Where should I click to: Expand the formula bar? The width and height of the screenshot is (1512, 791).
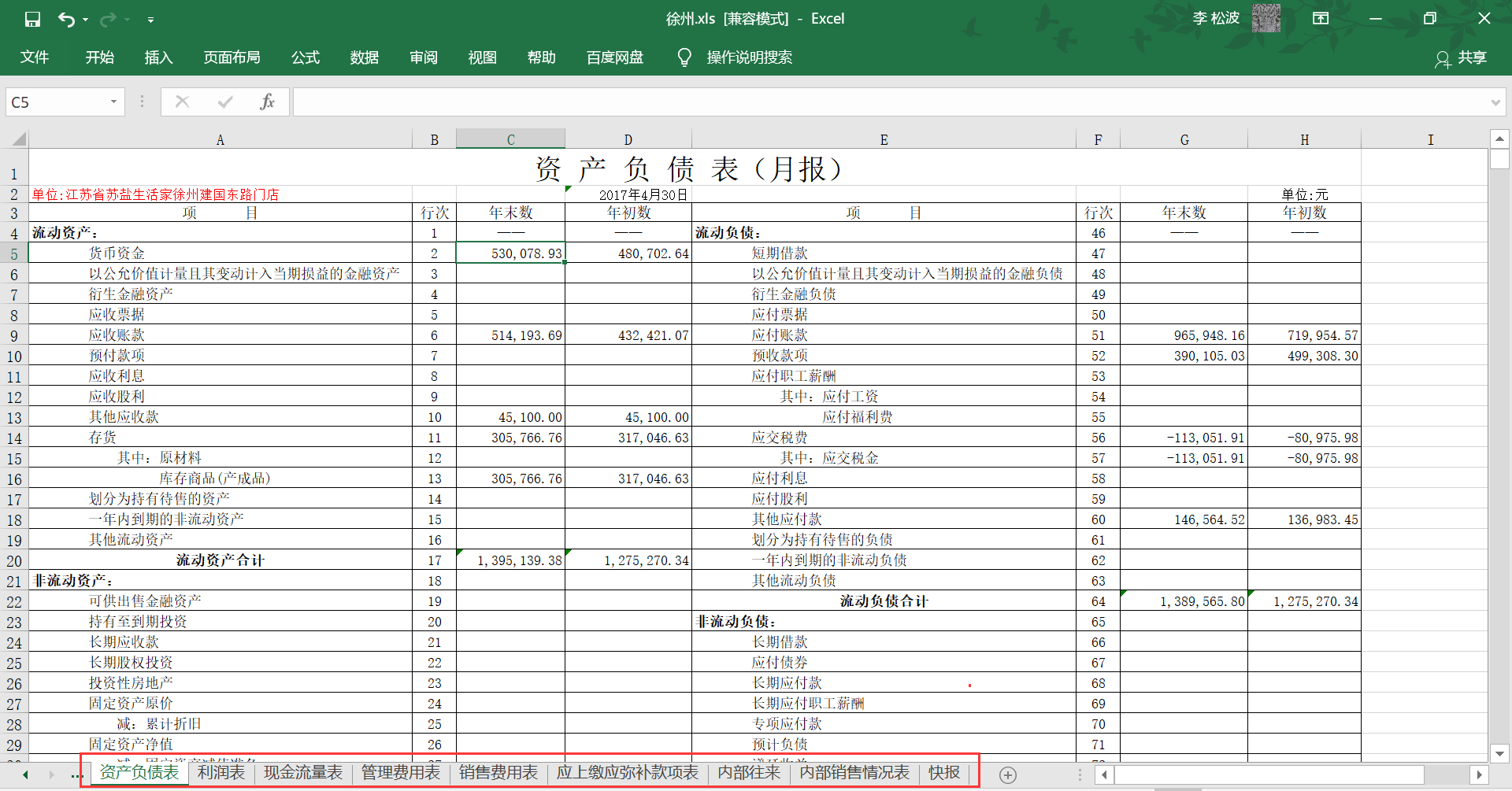pyautogui.click(x=1495, y=102)
